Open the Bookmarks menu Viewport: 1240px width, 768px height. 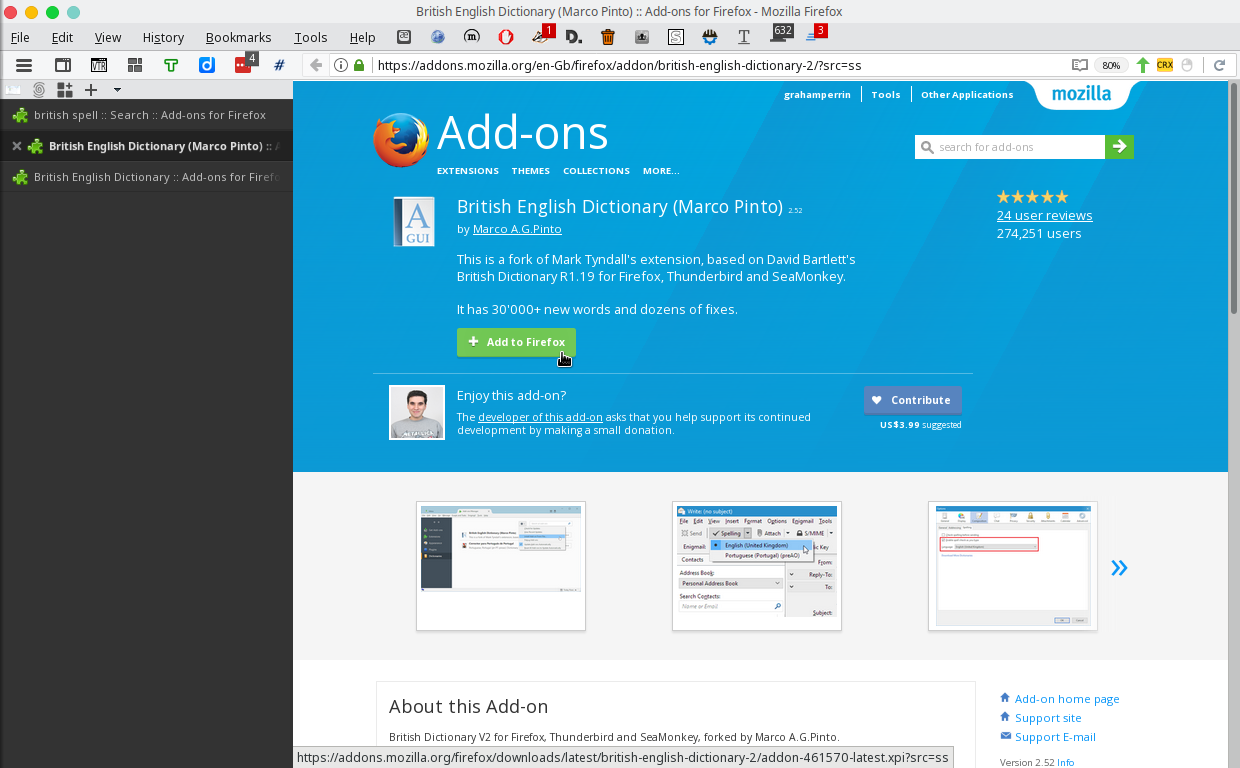(x=238, y=37)
